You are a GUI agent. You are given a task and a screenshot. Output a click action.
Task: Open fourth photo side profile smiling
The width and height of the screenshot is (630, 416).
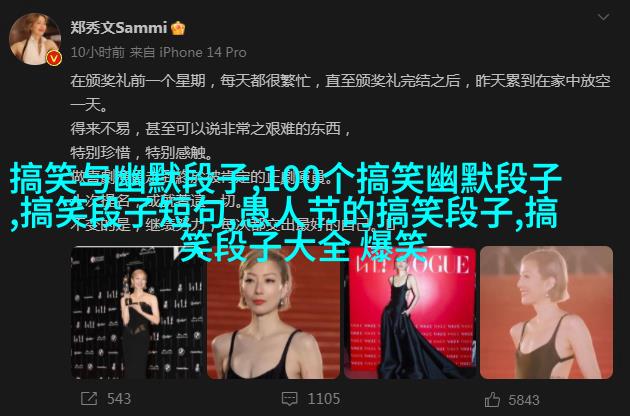click(546, 313)
